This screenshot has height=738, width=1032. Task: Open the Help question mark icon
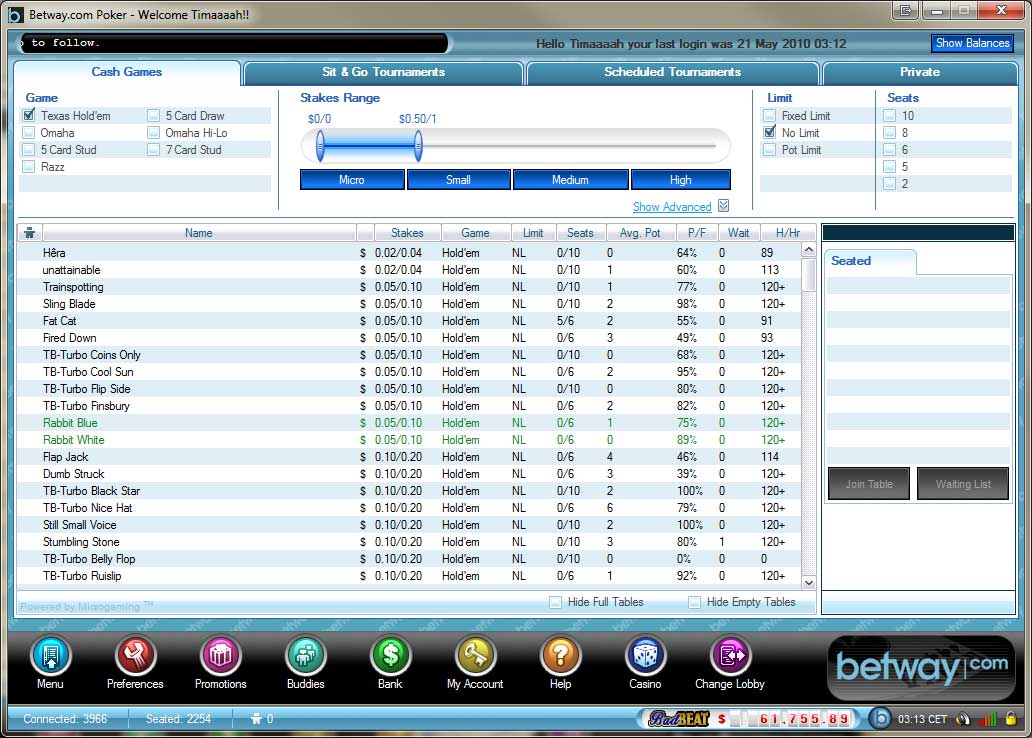click(560, 656)
